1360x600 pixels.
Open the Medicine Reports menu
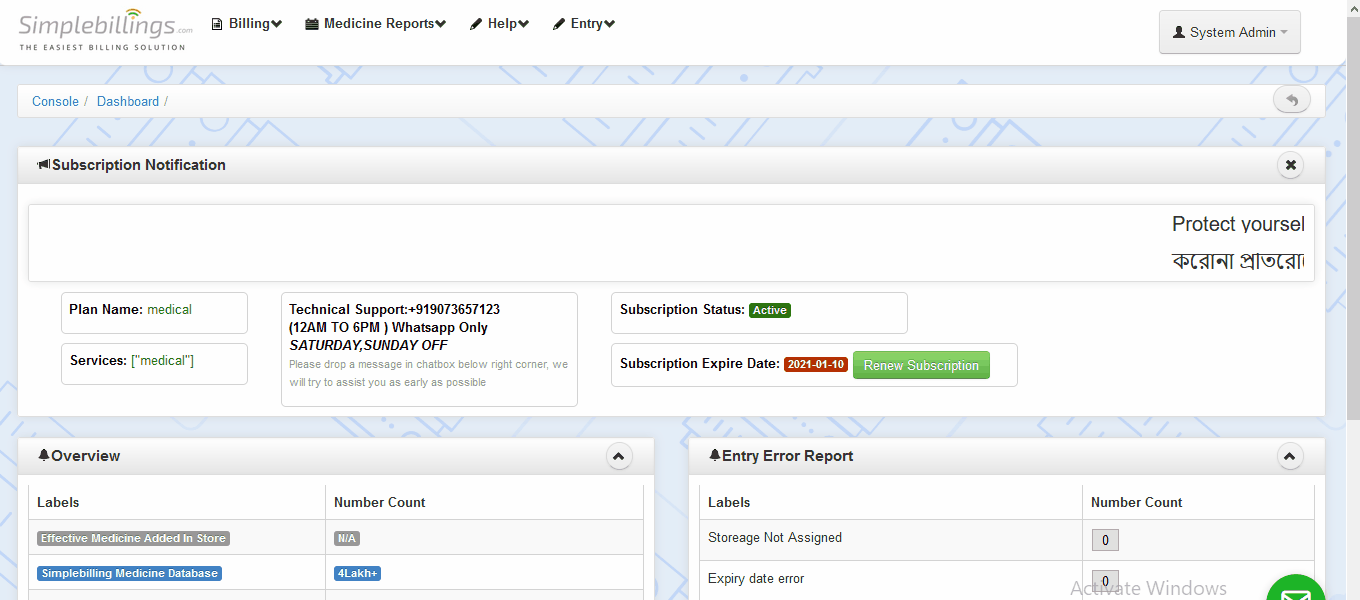tap(375, 24)
